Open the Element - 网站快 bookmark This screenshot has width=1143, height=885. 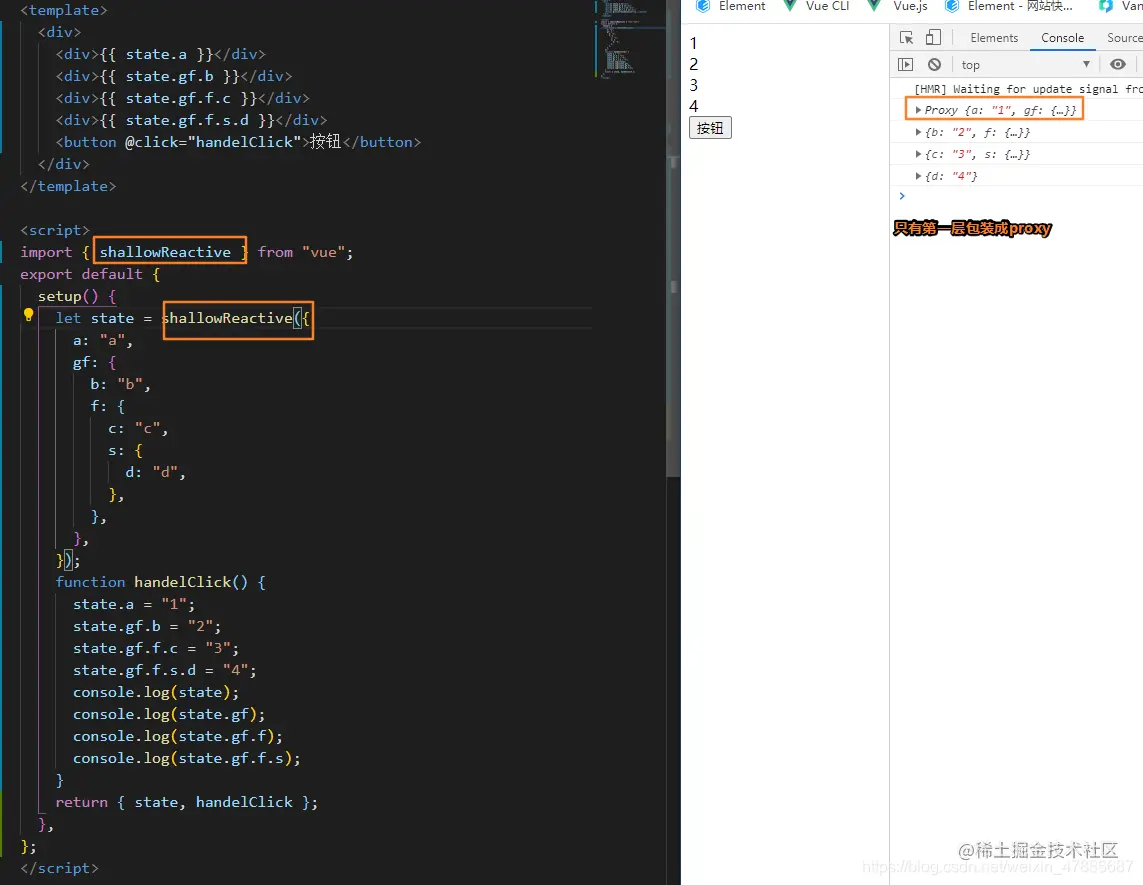coord(1010,6)
